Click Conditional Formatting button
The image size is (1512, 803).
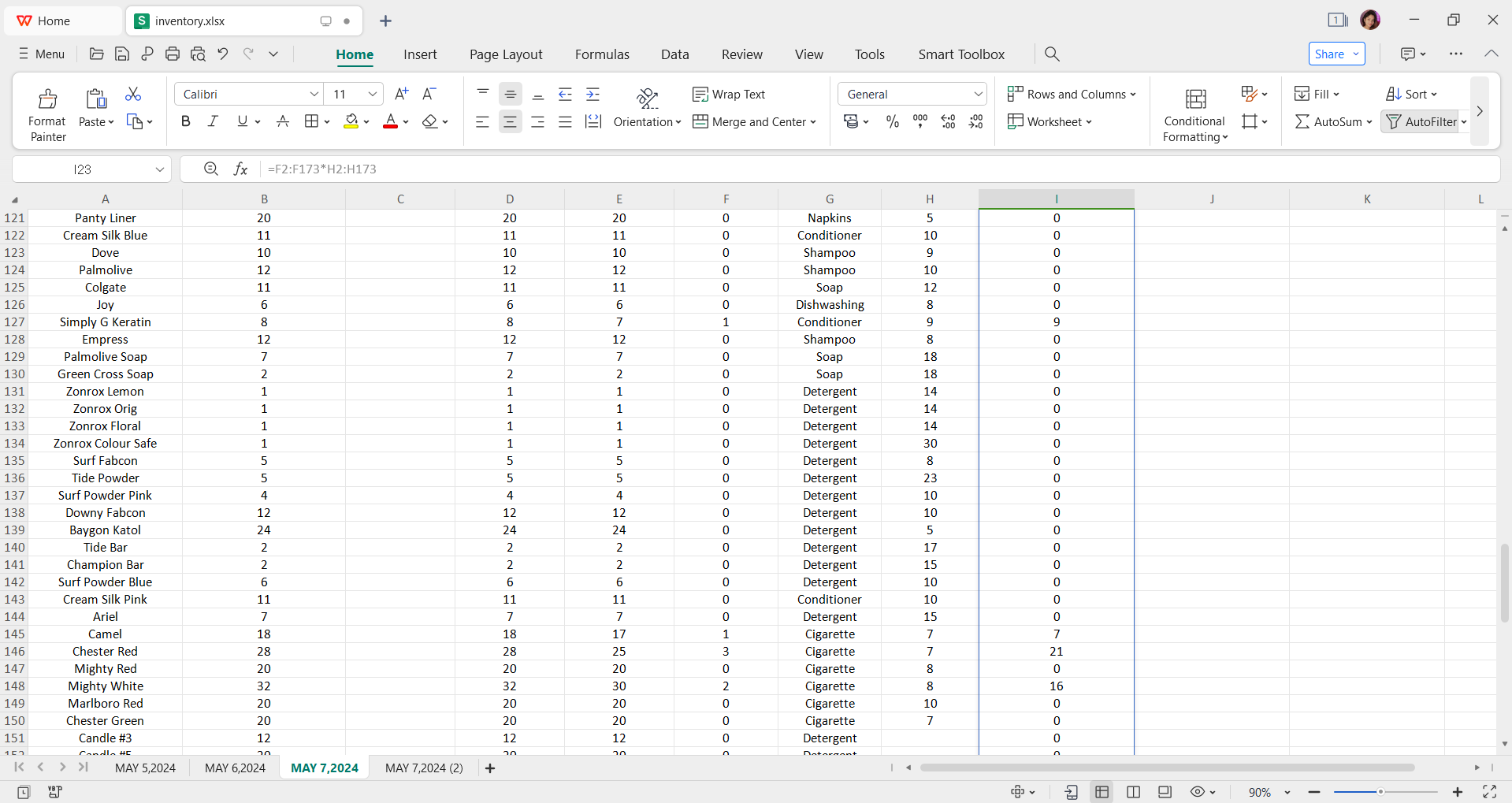pos(1194,114)
